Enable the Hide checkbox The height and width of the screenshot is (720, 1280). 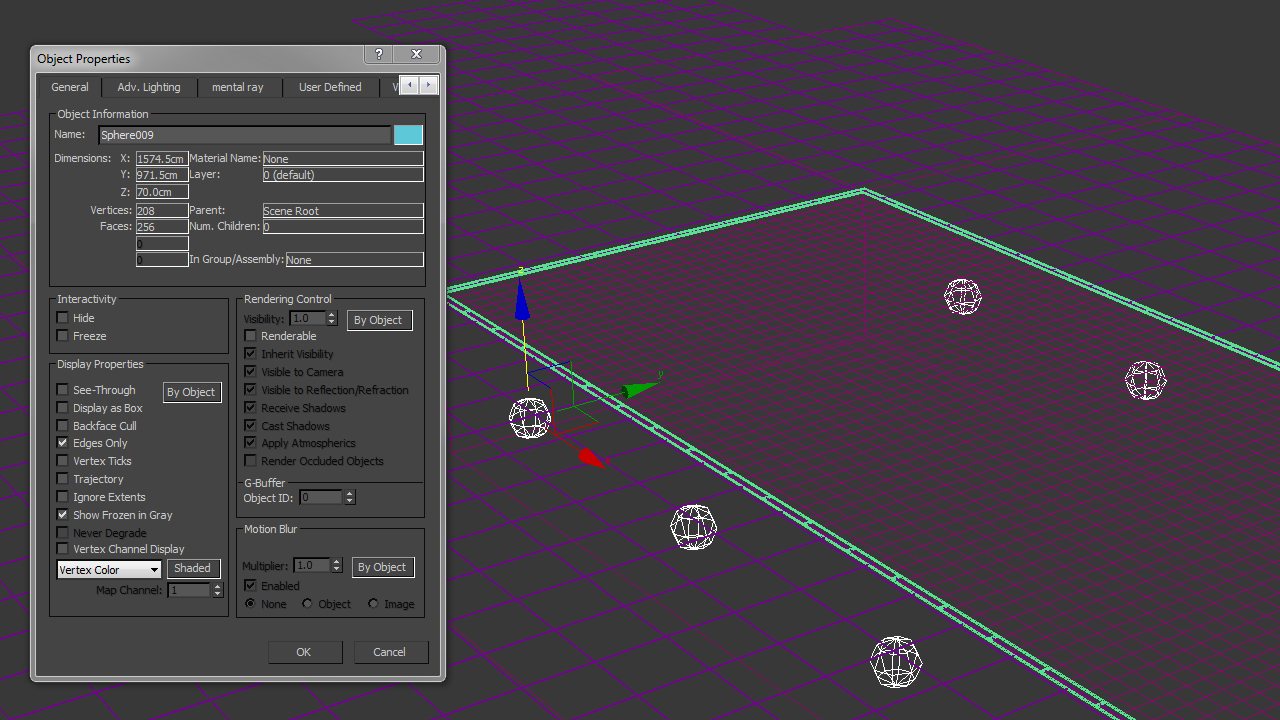coord(63,318)
